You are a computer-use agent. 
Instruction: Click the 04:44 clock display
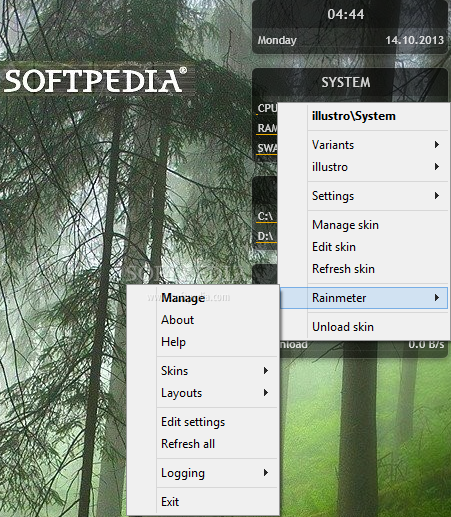[x=346, y=14]
